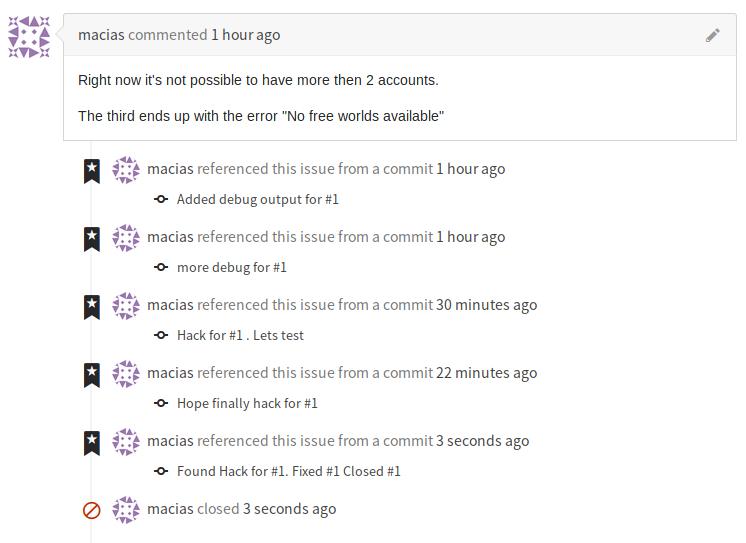
Task: Click bookmark icon beside 'Added debug output' reference
Action: coord(92,171)
